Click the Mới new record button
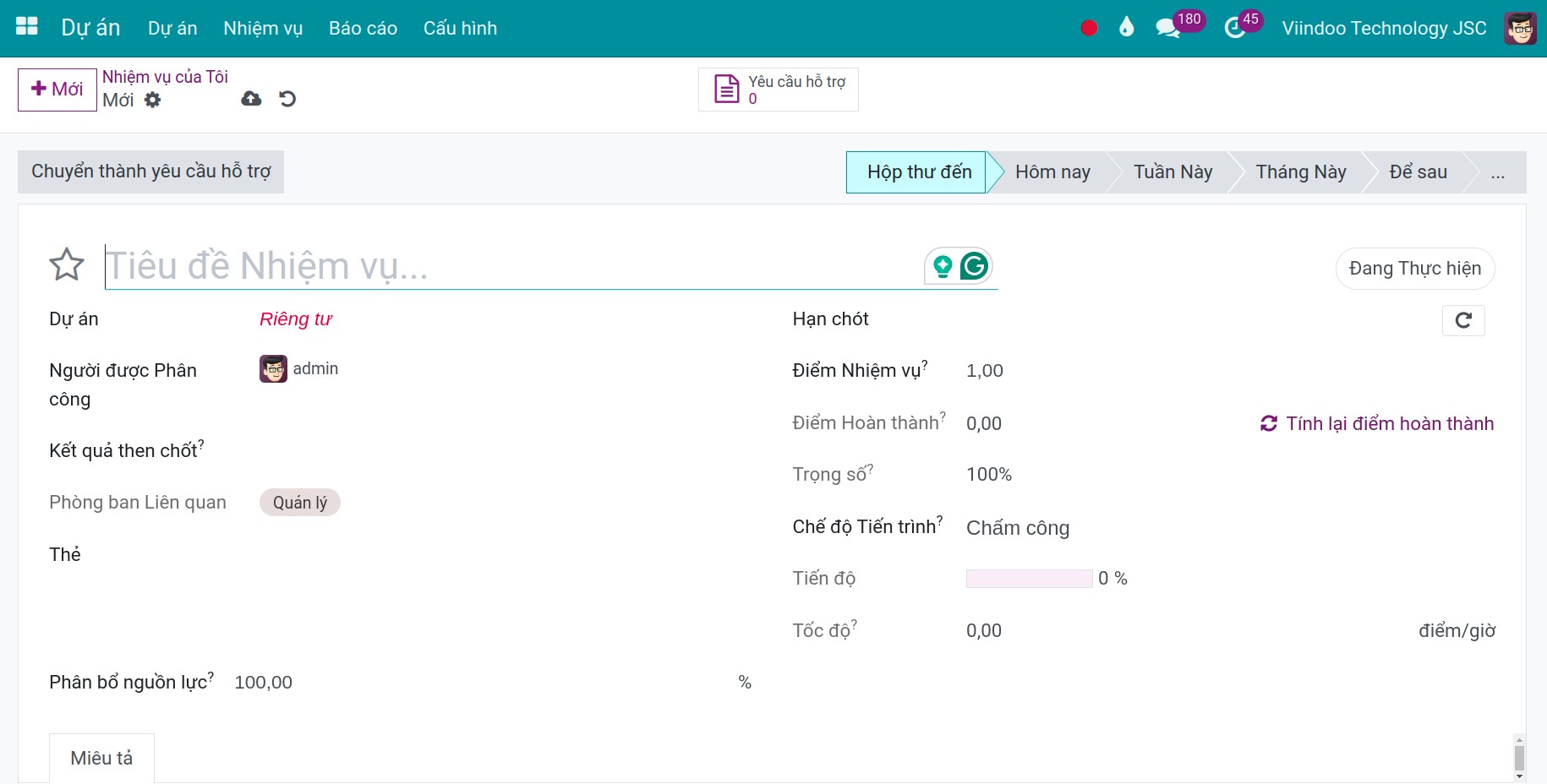Screen dimensions: 1547x784 click(x=57, y=90)
